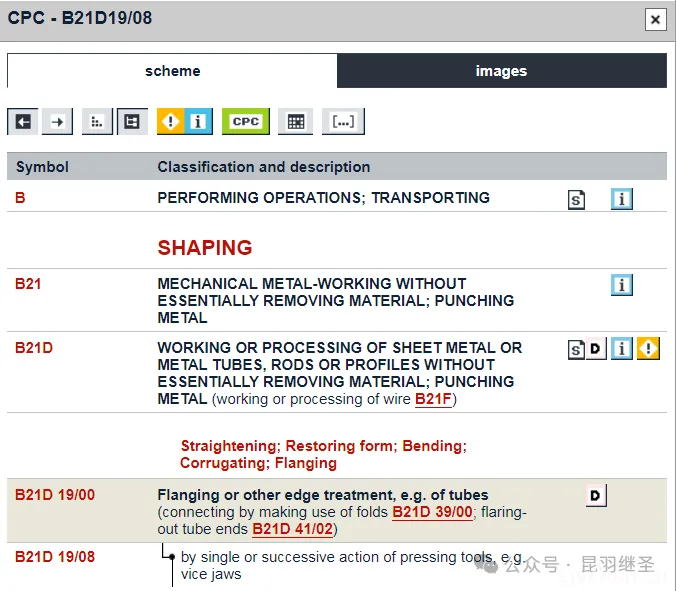Viewport: 676px width, 591px height.
Task: Toggle the blue info notes toolbar button
Action: click(198, 122)
